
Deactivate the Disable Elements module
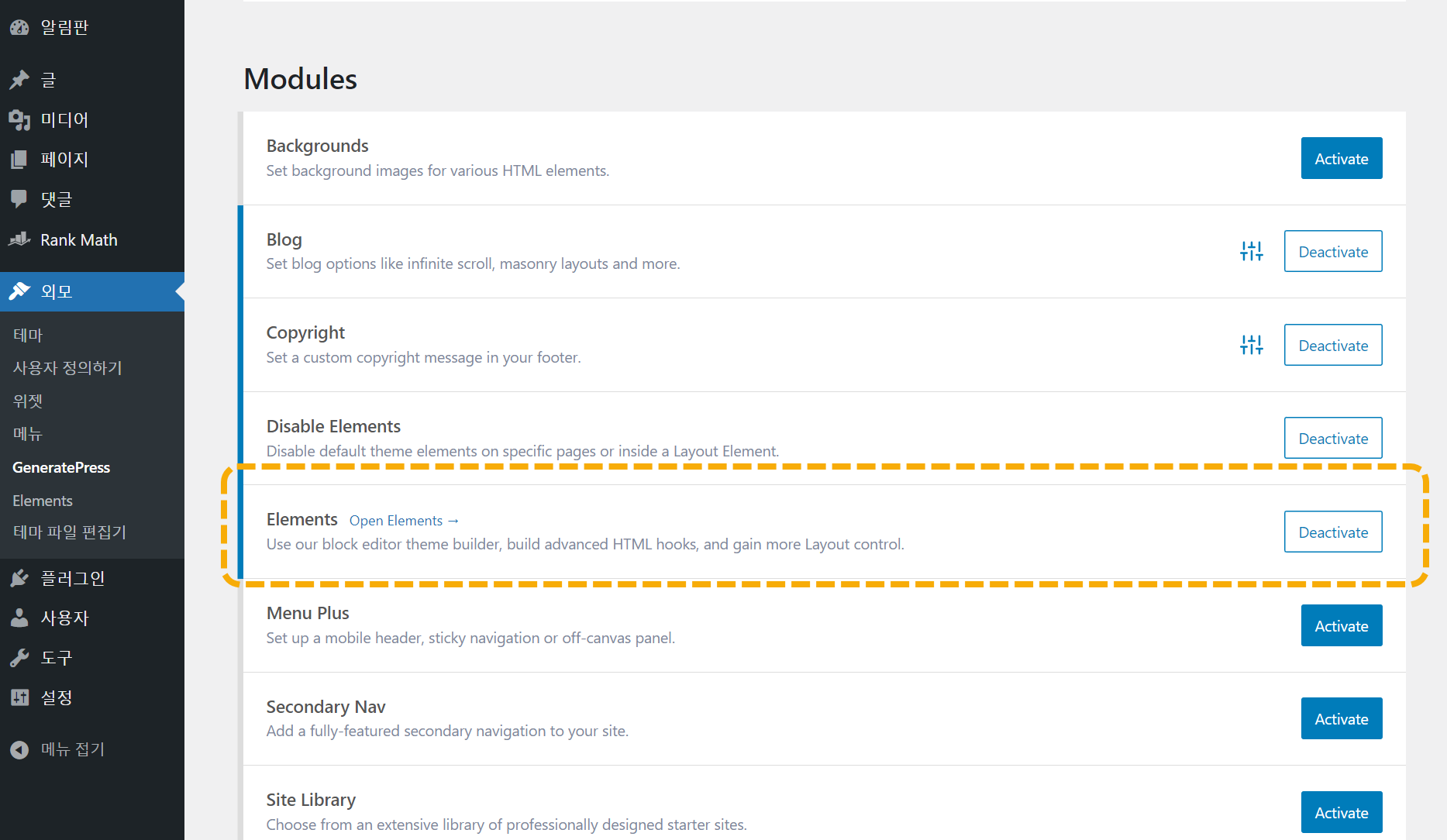[1333, 438]
